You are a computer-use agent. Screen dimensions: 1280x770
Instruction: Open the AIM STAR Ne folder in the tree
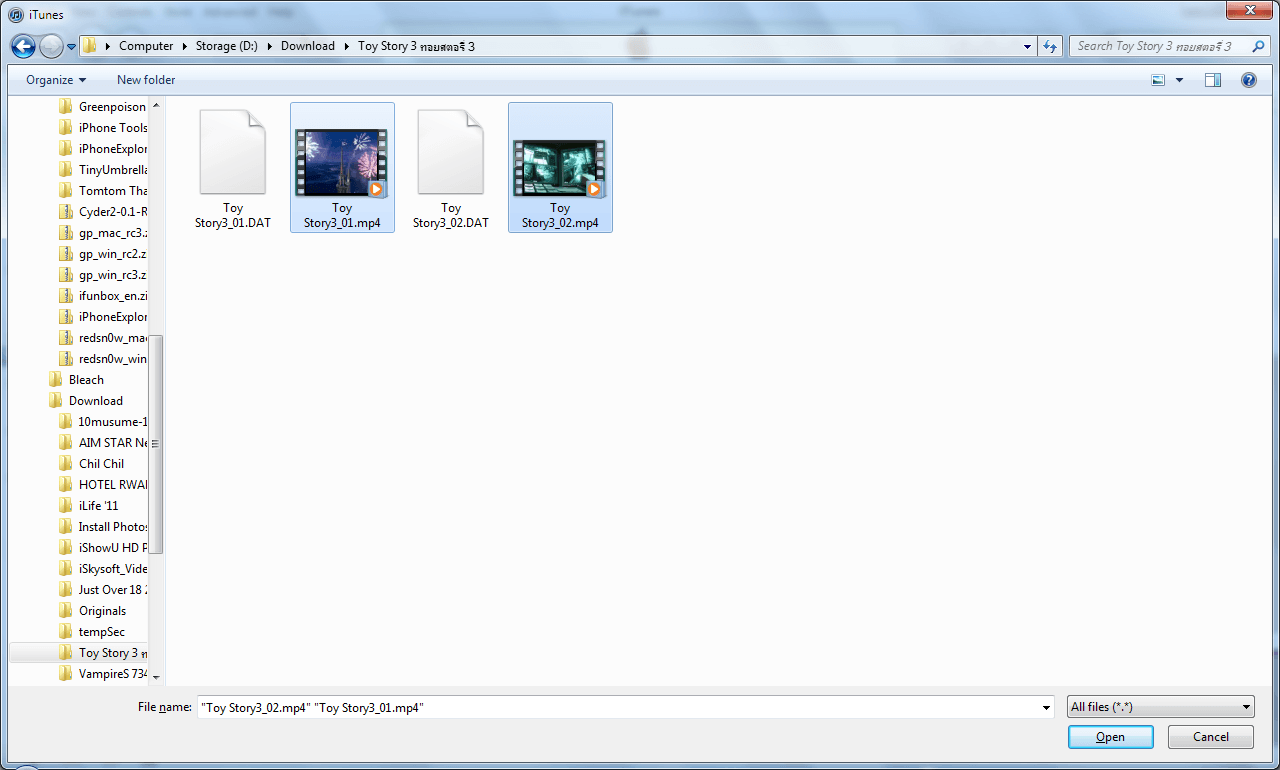(103, 443)
